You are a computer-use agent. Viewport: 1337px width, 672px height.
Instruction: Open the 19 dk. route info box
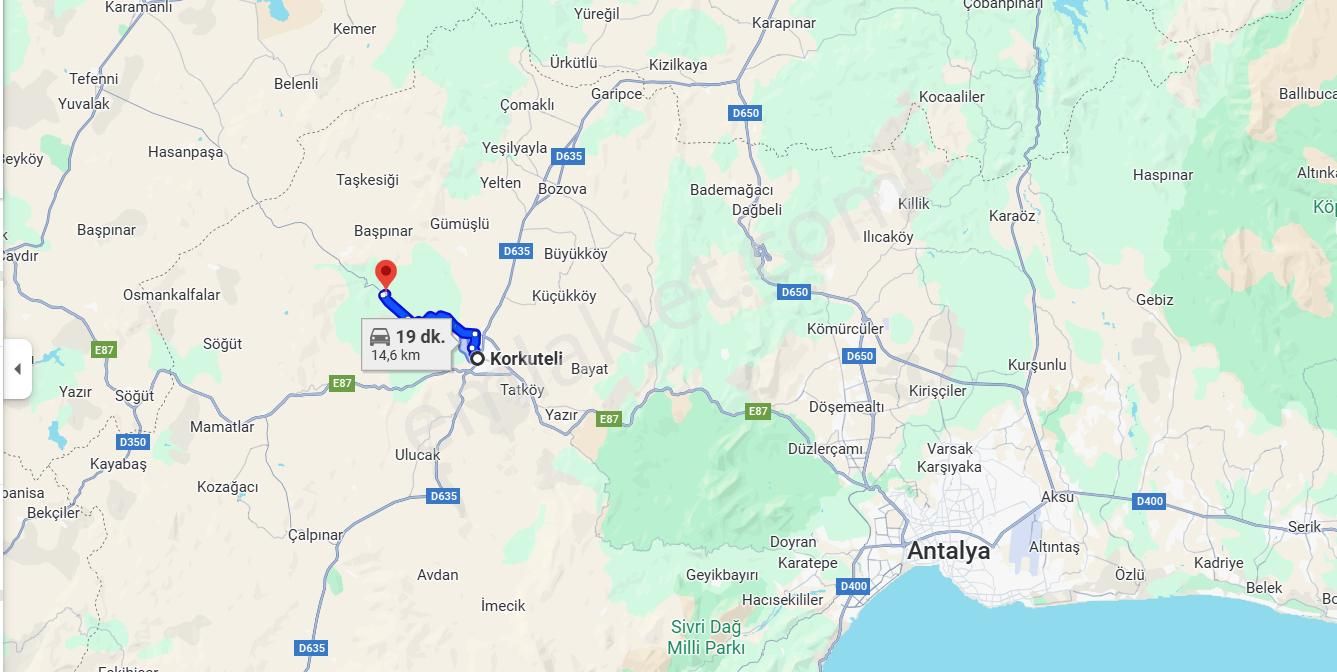(x=406, y=344)
